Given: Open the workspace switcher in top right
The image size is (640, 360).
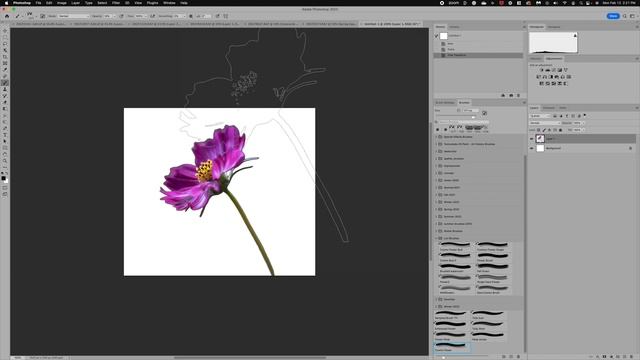Looking at the screenshot, I should (633, 16).
